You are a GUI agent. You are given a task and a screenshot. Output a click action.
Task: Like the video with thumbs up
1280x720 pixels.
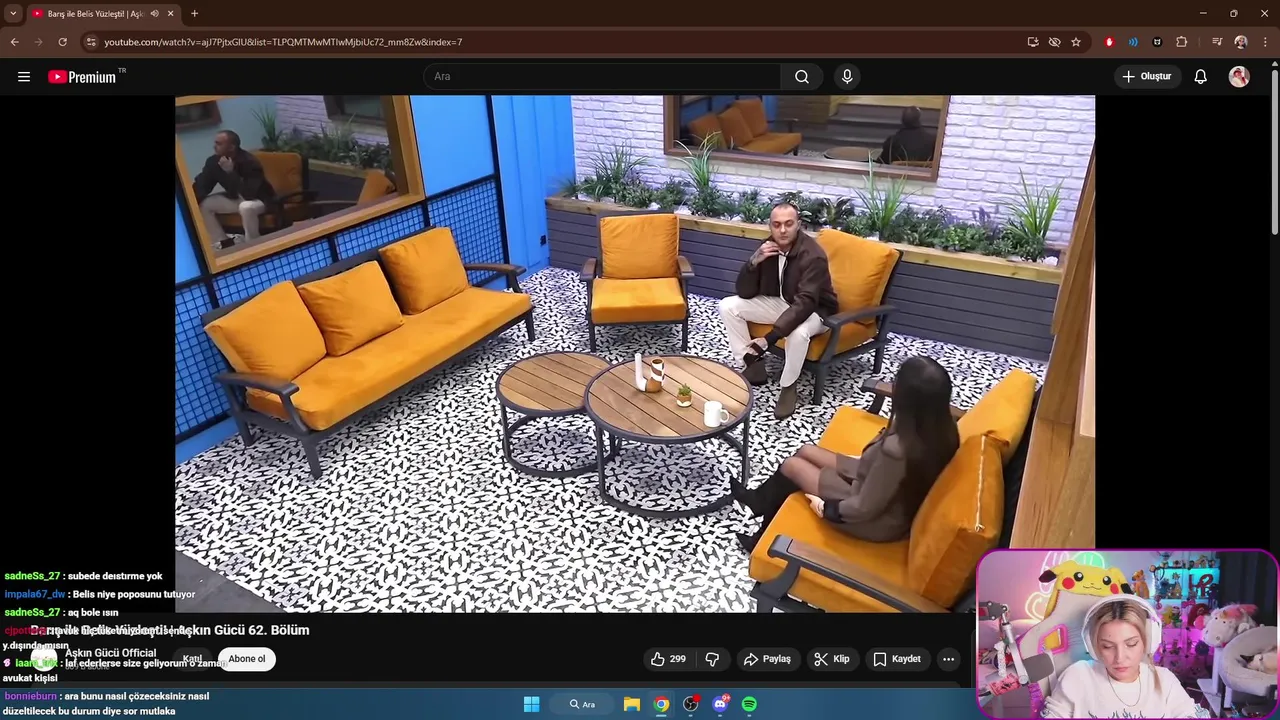668,659
